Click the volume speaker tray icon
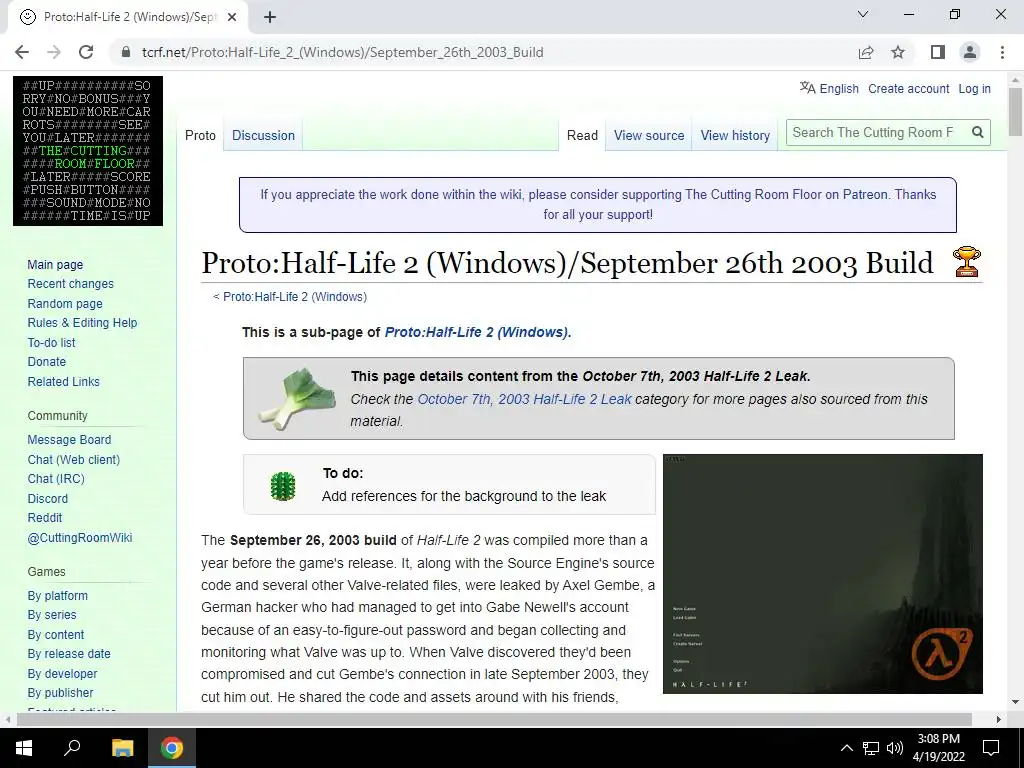The width and height of the screenshot is (1024, 768). (x=895, y=748)
